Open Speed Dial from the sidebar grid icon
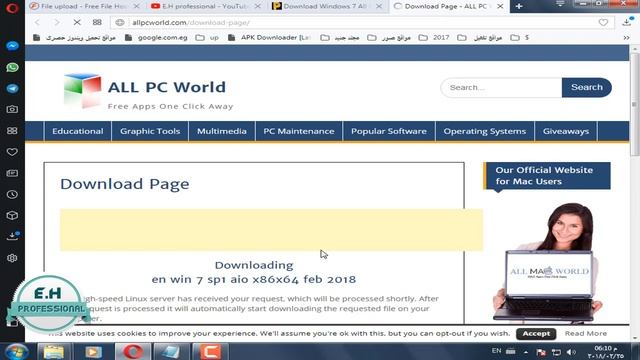 [x=12, y=131]
